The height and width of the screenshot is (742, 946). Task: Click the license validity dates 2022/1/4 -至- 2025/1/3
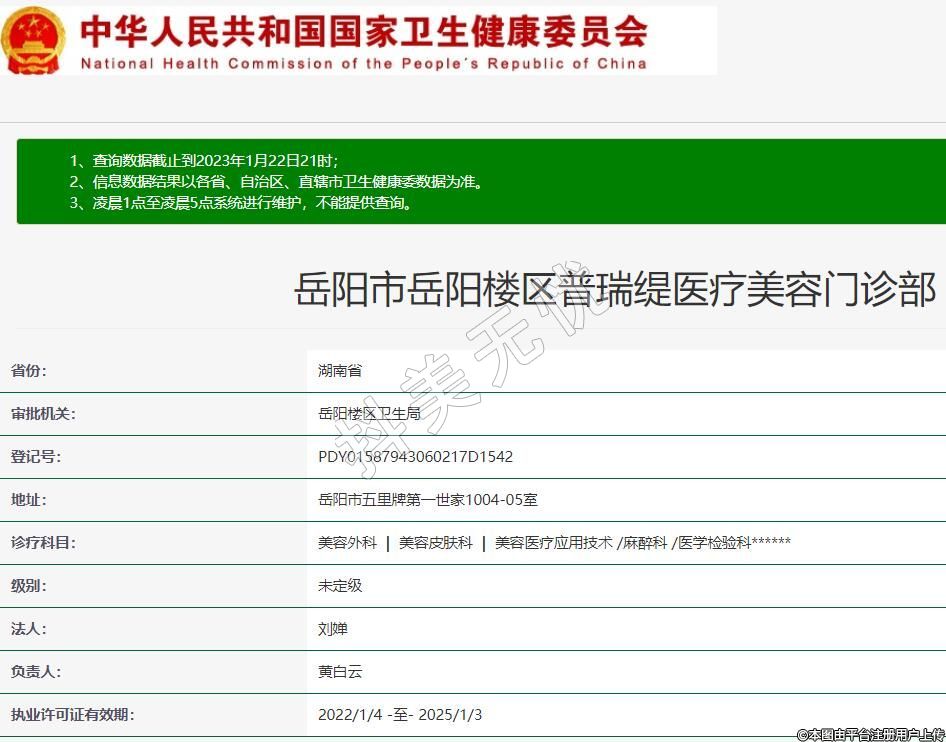tap(400, 715)
